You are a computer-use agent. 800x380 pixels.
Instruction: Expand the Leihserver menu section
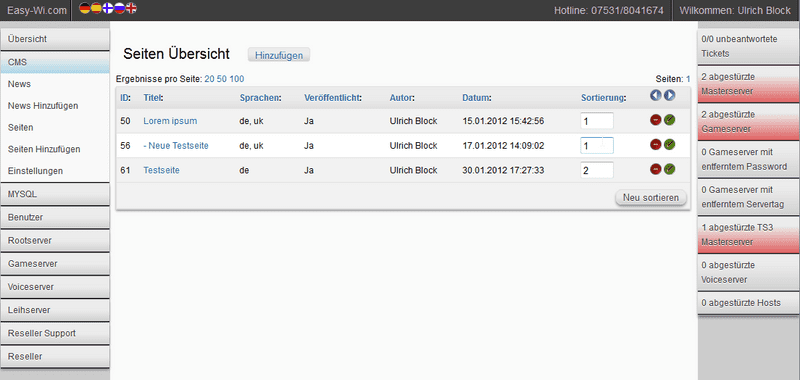click(x=55, y=310)
